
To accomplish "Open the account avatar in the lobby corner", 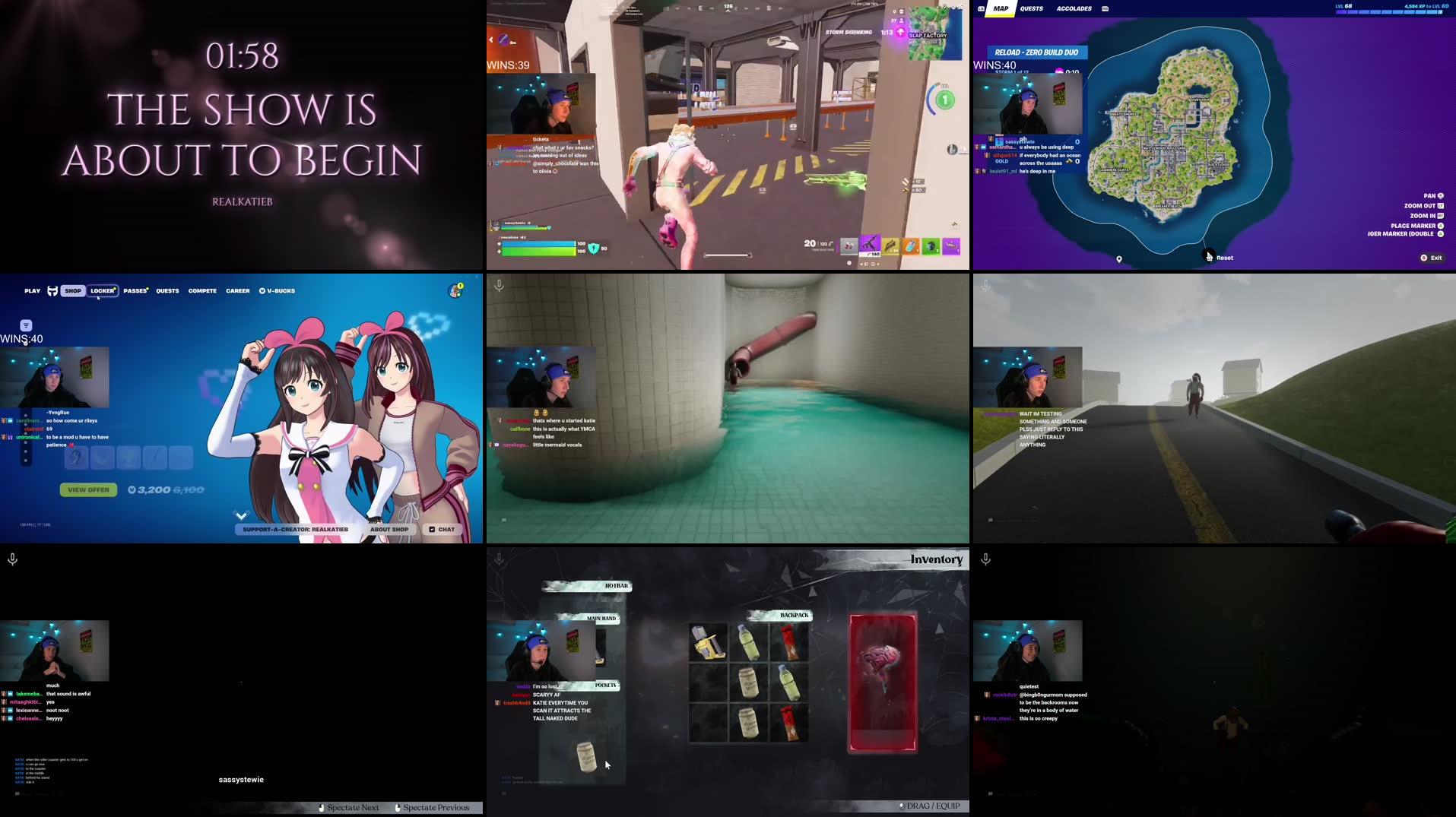I will point(456,290).
